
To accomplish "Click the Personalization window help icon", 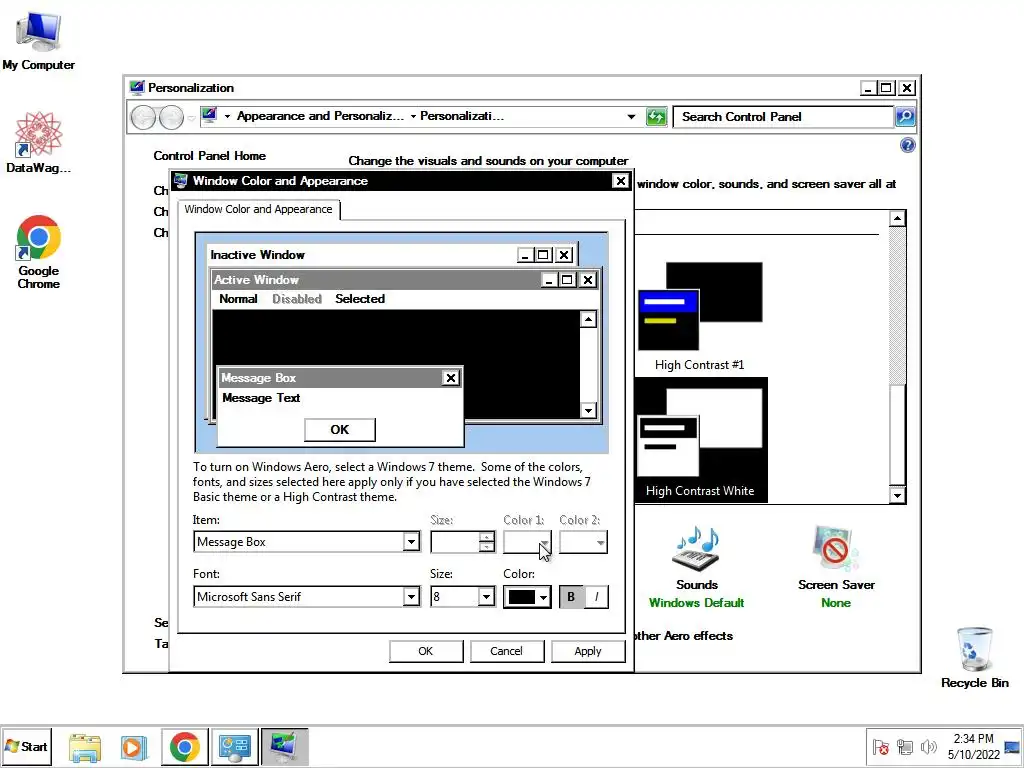I will (x=907, y=145).
